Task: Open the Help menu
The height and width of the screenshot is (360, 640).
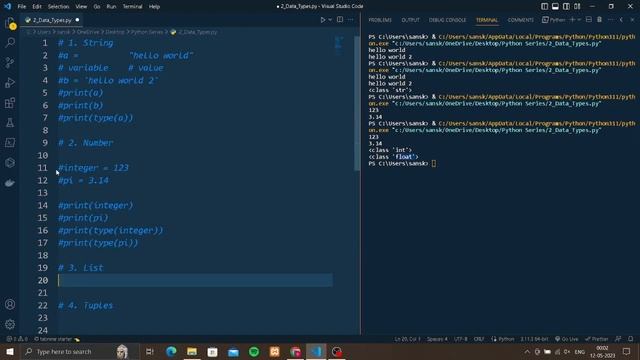Action: [154, 7]
